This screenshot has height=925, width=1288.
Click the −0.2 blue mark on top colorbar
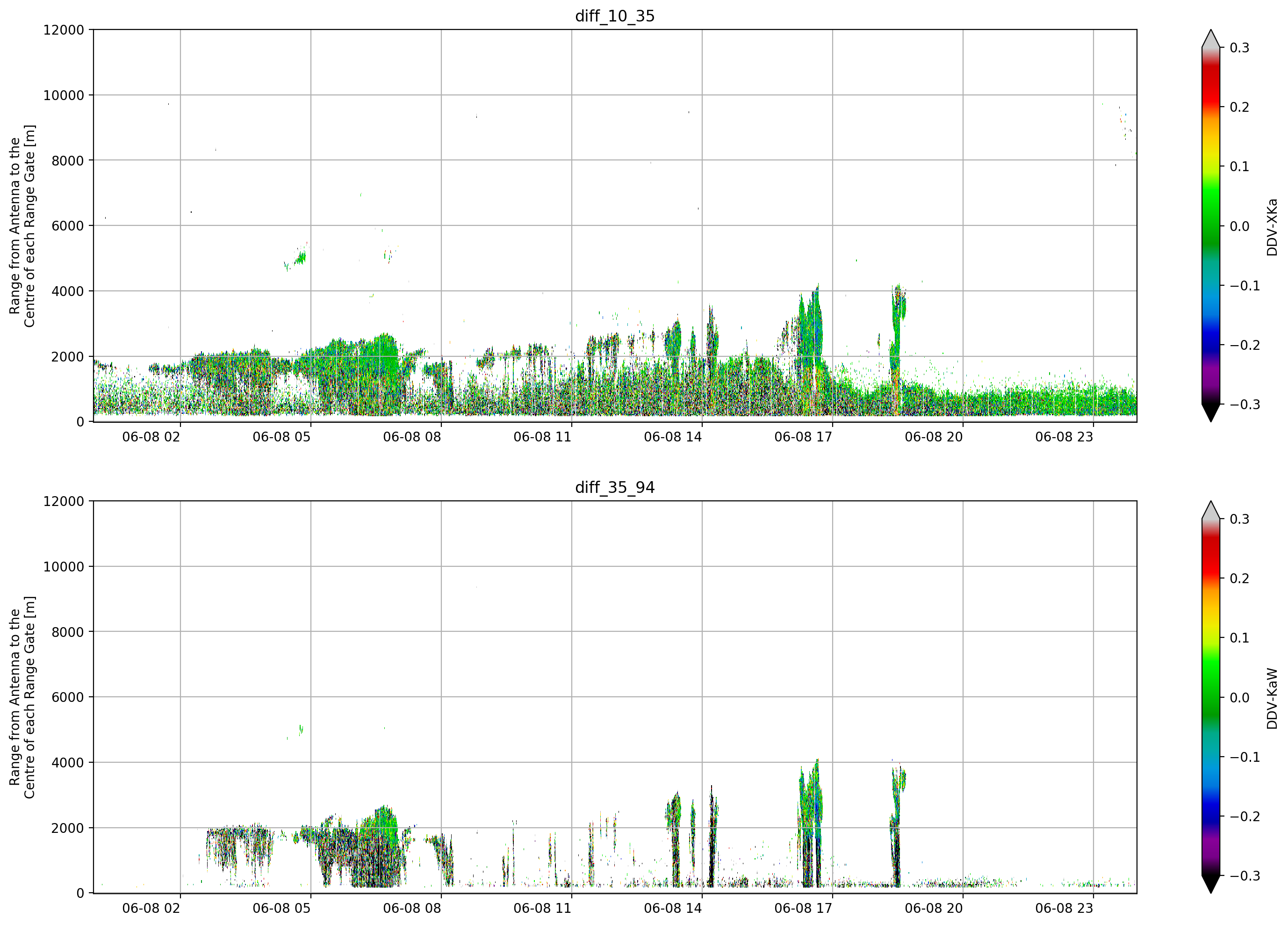(1244, 346)
